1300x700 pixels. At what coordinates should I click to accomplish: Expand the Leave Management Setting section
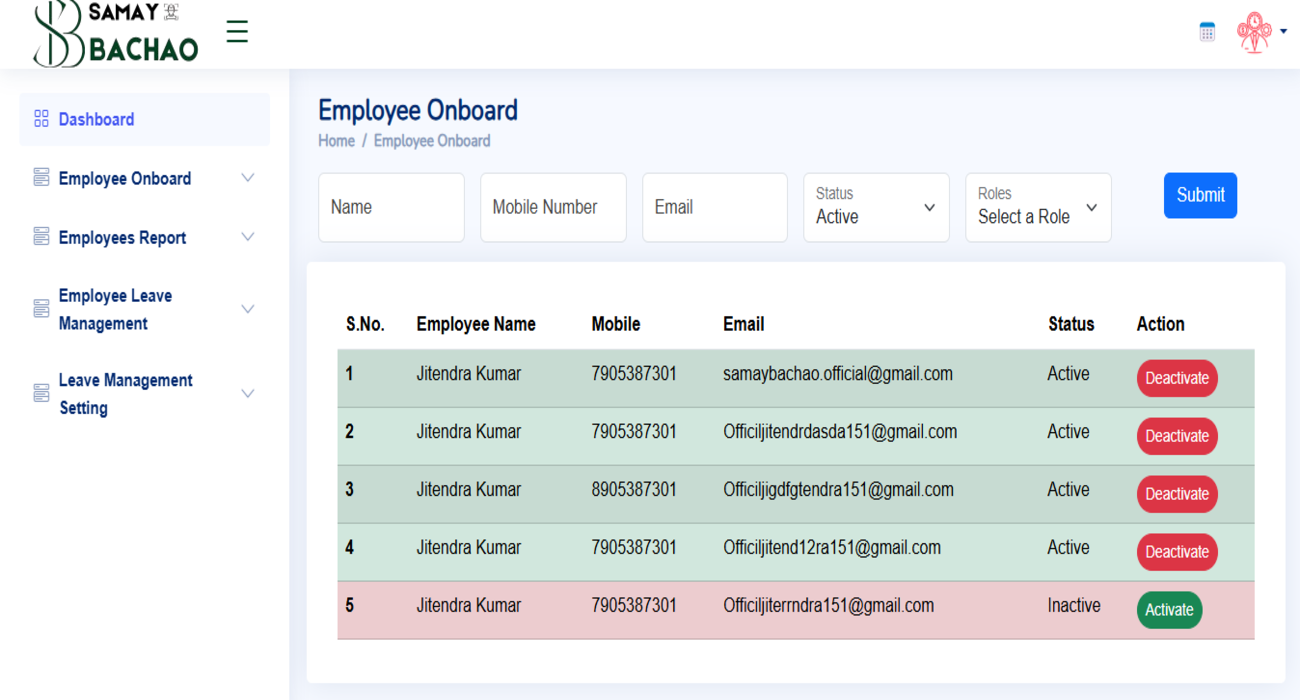click(247, 393)
